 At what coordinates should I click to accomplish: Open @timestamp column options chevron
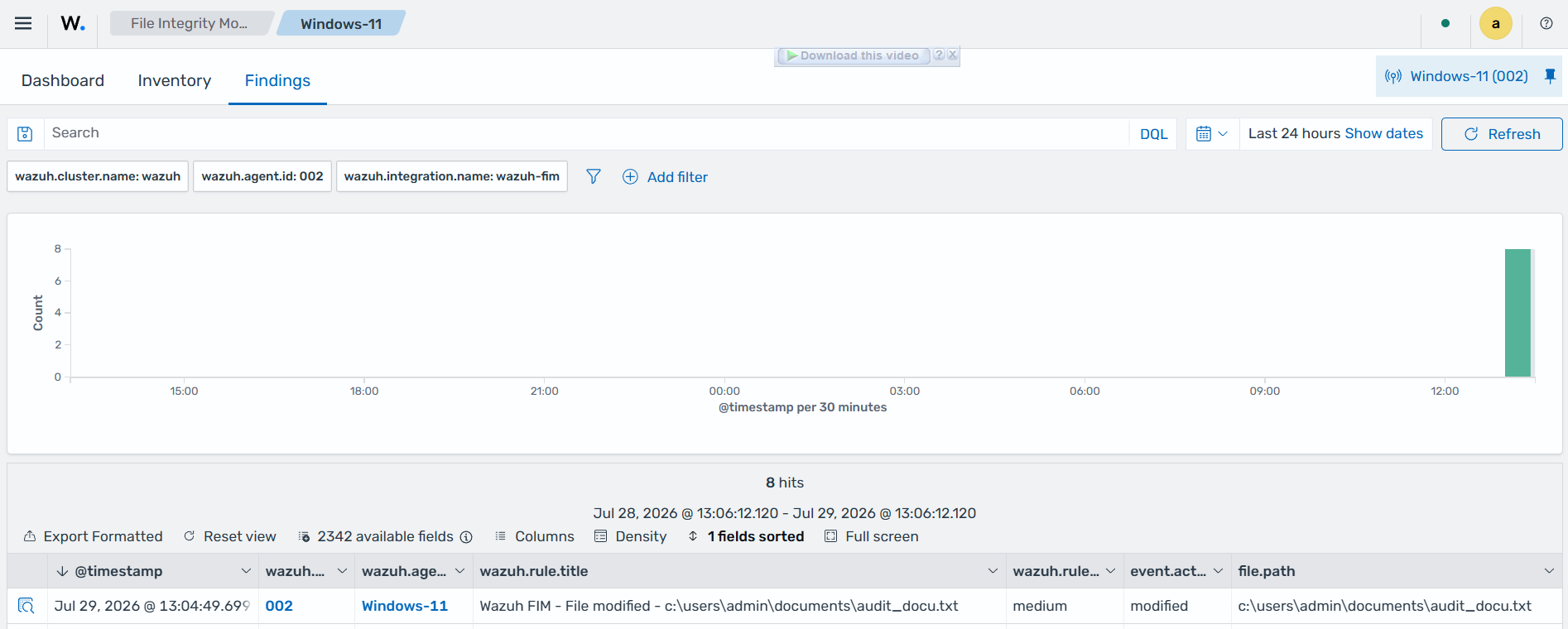246,571
